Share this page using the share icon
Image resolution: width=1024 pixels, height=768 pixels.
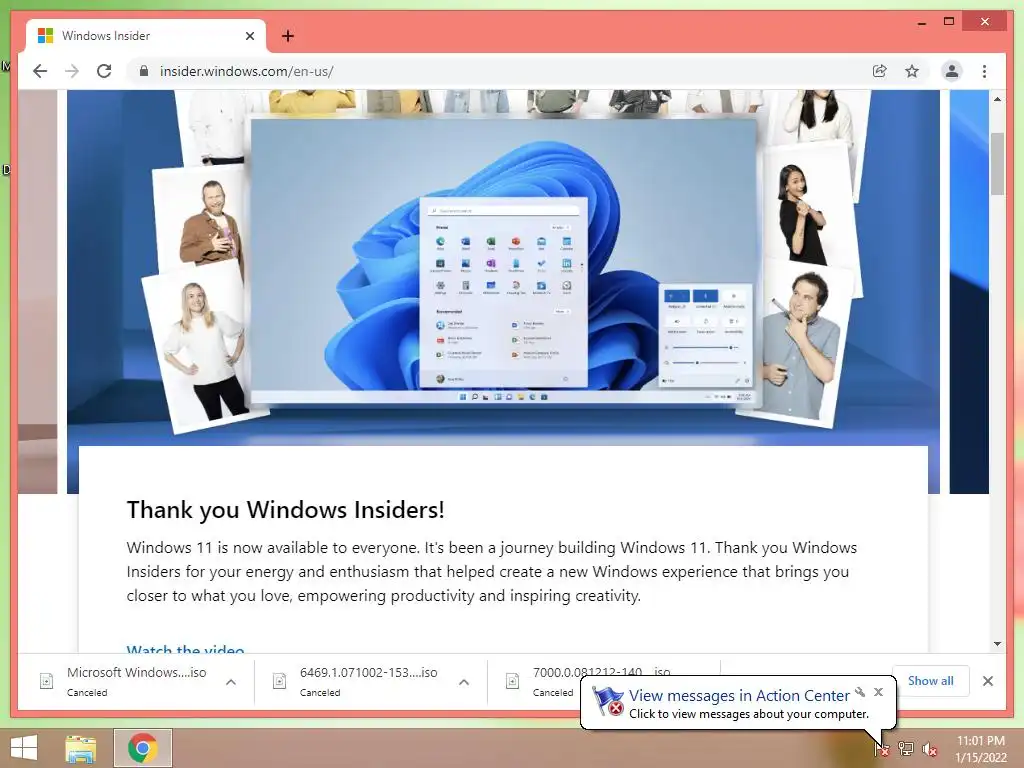click(x=880, y=71)
